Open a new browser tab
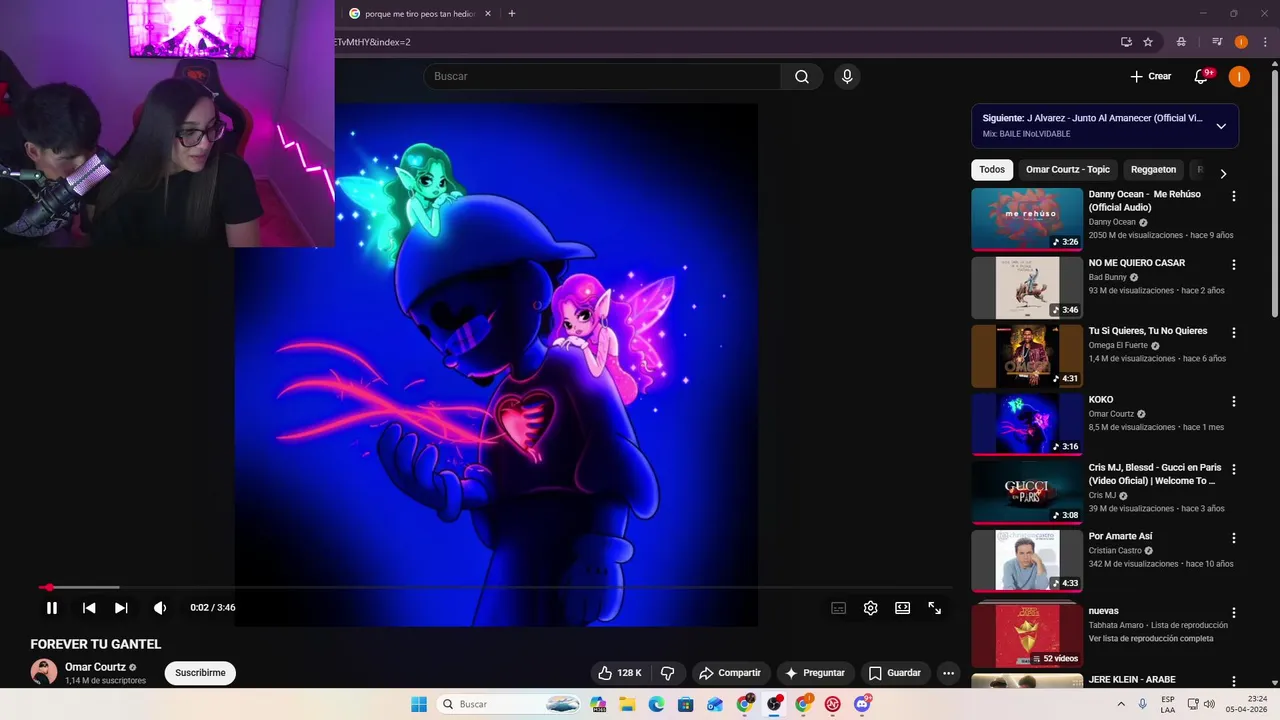Viewport: 1280px width, 720px height. pyautogui.click(x=512, y=14)
